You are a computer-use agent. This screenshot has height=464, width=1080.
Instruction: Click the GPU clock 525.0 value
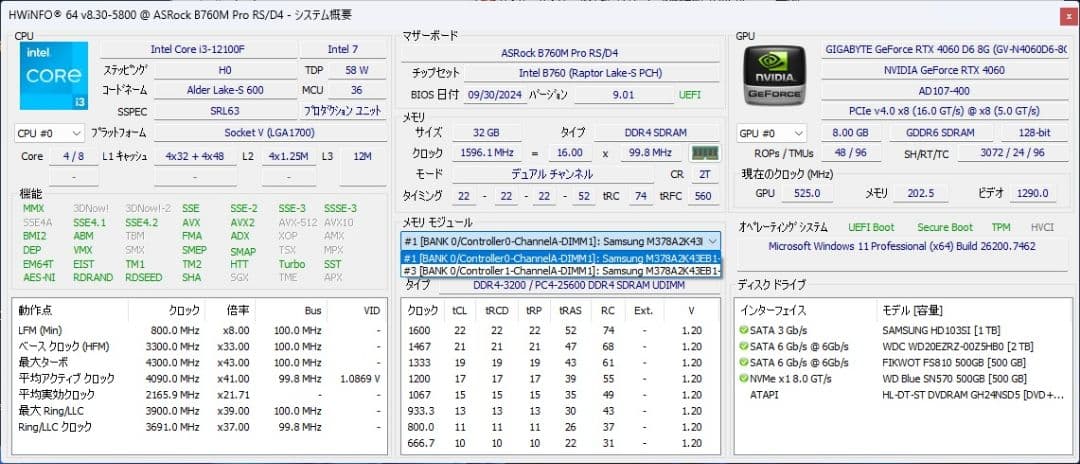[807, 193]
